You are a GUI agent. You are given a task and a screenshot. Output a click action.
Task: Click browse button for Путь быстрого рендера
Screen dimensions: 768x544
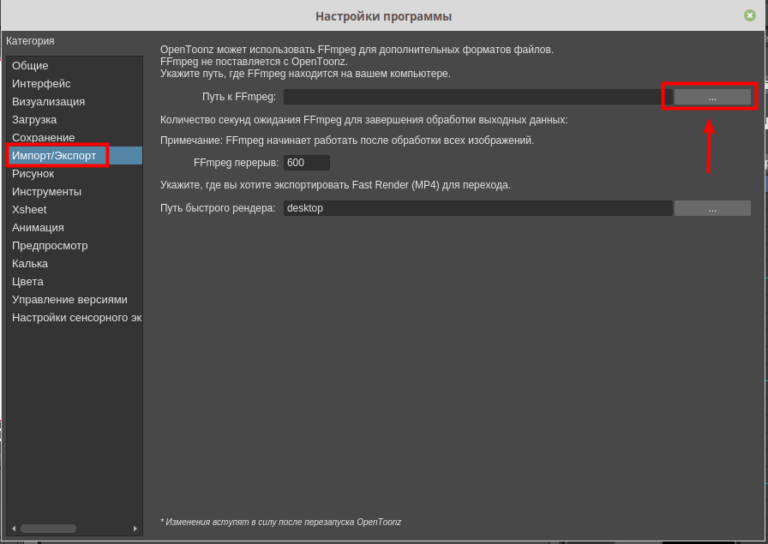click(712, 208)
